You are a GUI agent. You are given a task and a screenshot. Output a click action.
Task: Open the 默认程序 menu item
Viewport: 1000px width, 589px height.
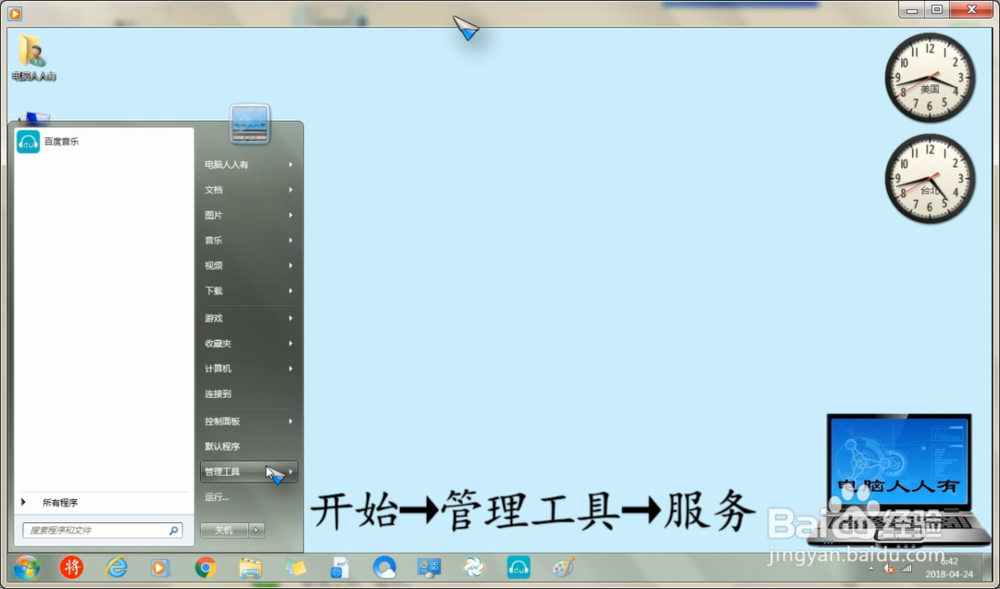249,446
